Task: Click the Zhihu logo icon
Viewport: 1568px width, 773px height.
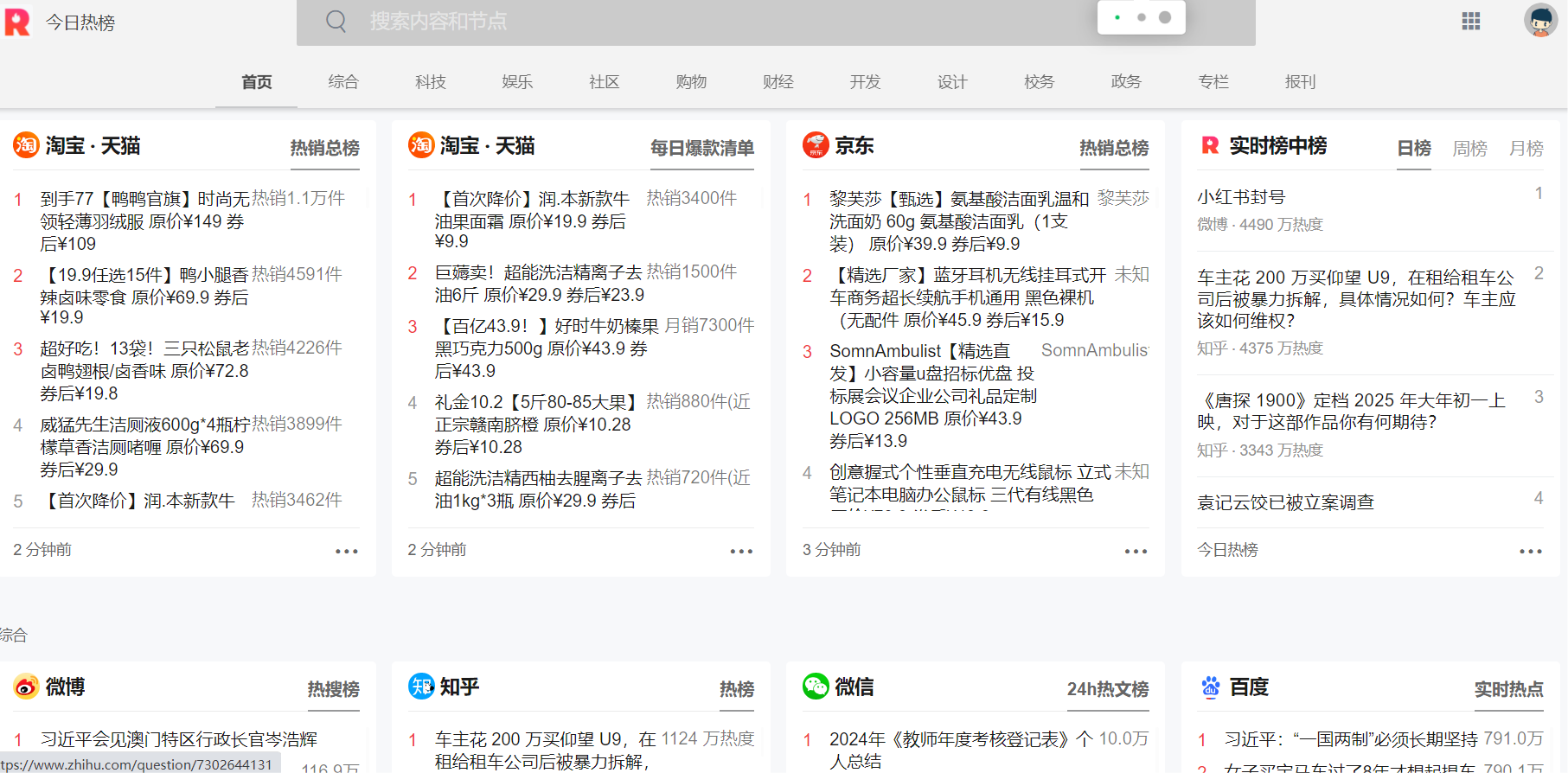Action: pyautogui.click(x=421, y=687)
